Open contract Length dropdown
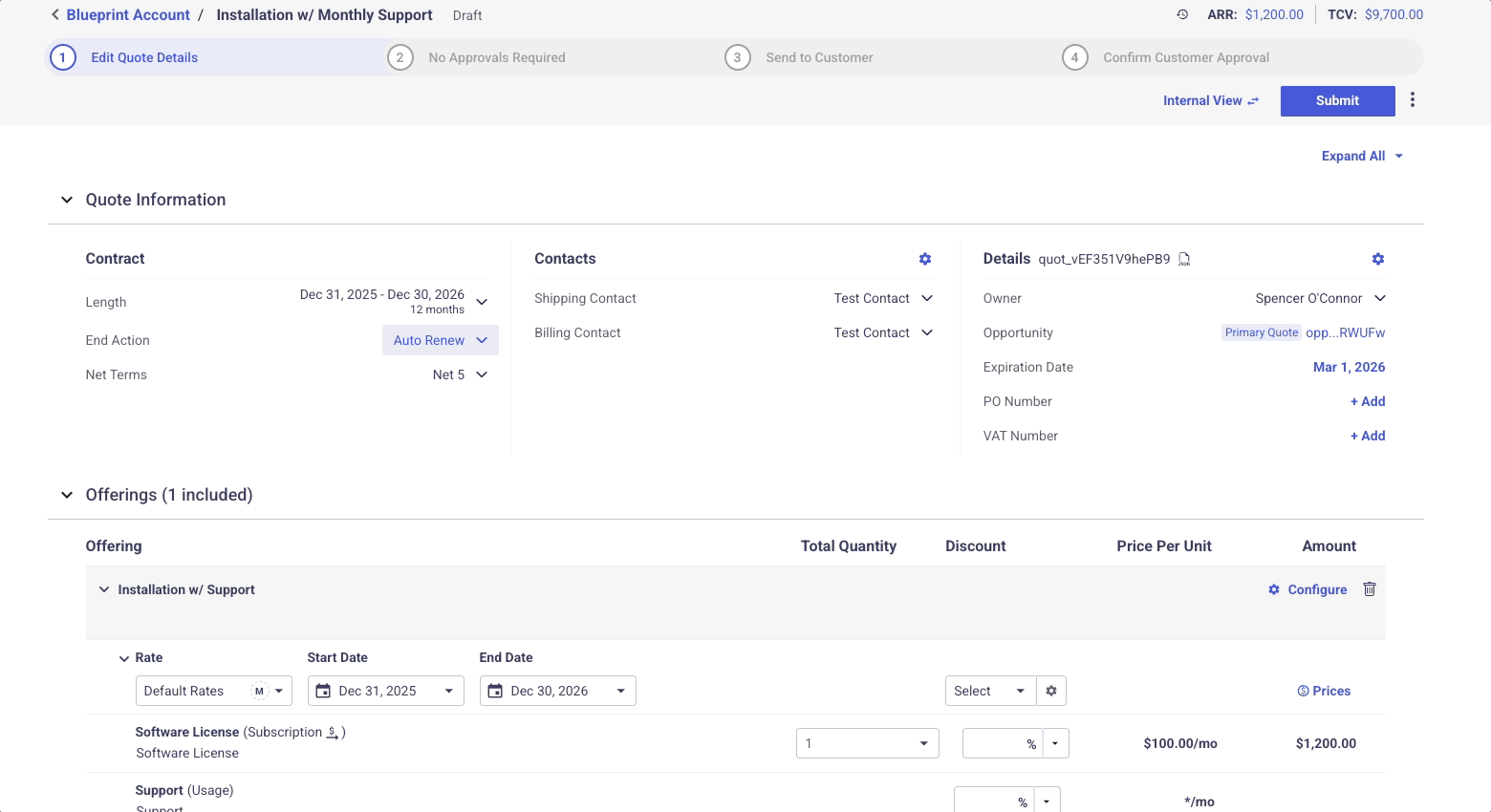Viewport: 1491px width, 812px height. pos(482,302)
